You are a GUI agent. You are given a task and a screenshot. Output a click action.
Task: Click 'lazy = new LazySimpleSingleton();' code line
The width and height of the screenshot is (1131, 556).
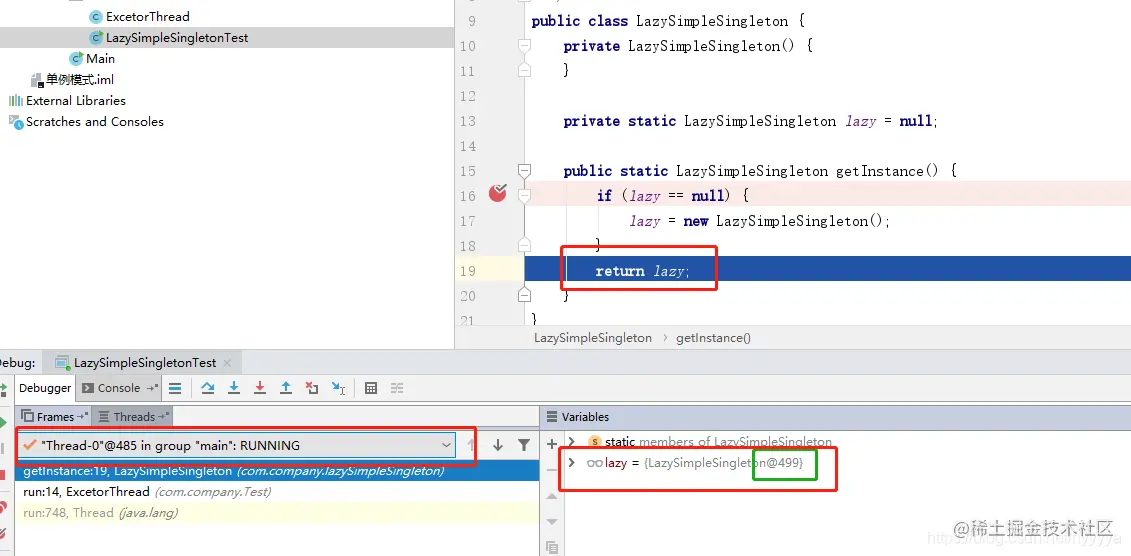pyautogui.click(x=760, y=221)
